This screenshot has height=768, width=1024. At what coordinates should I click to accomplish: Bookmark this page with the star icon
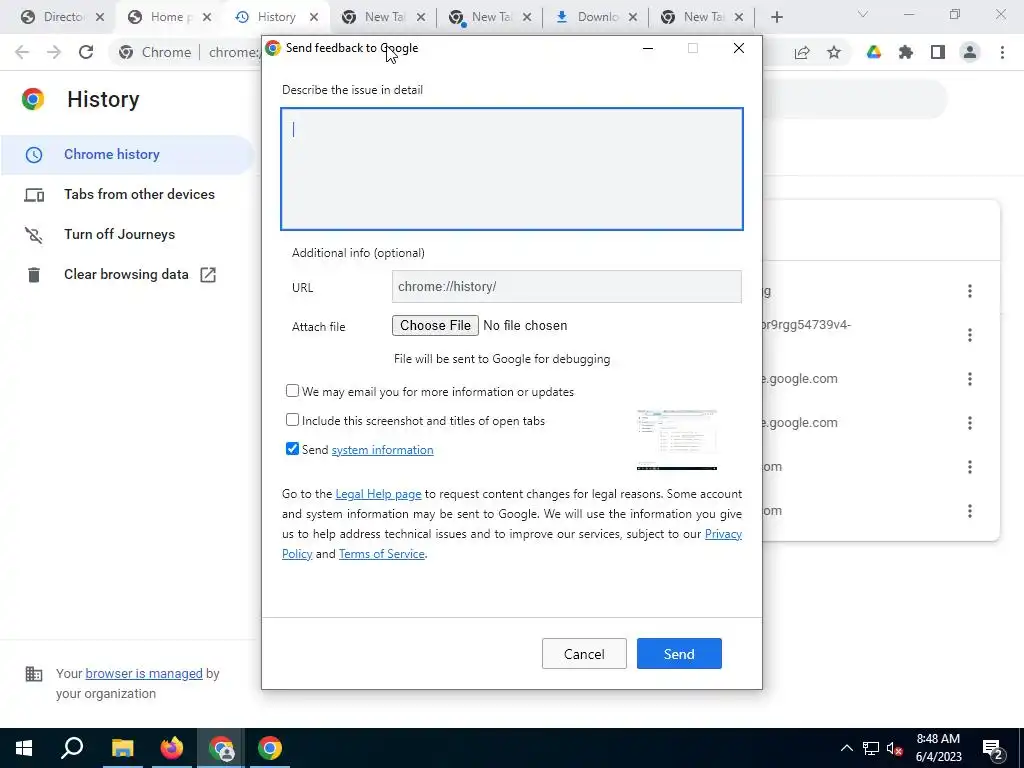(x=834, y=52)
